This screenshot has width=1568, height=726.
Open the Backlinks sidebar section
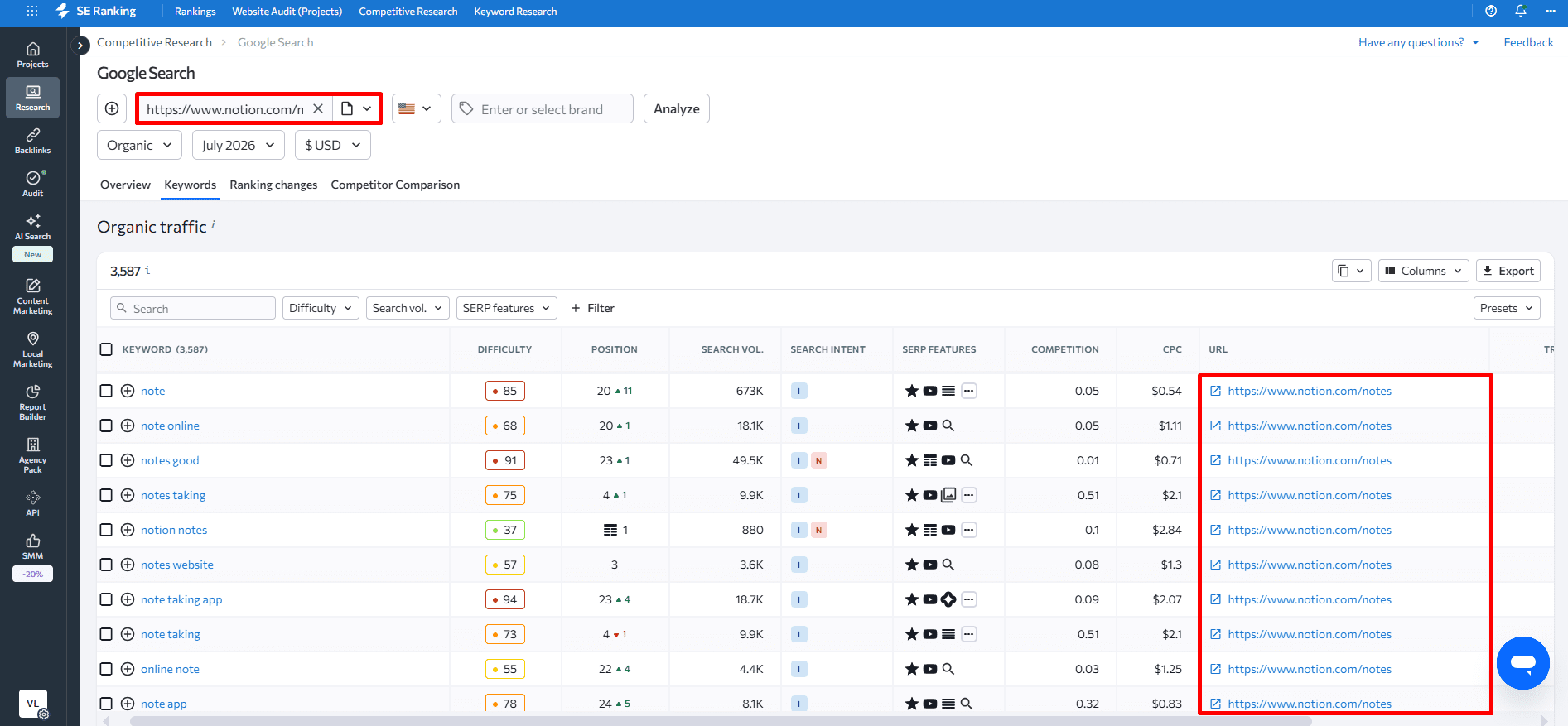32,141
